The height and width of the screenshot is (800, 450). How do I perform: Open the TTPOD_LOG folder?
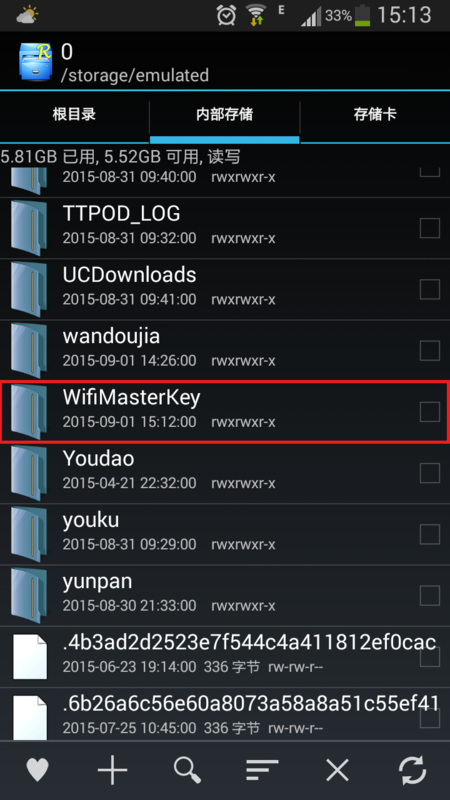pyautogui.click(x=225, y=228)
